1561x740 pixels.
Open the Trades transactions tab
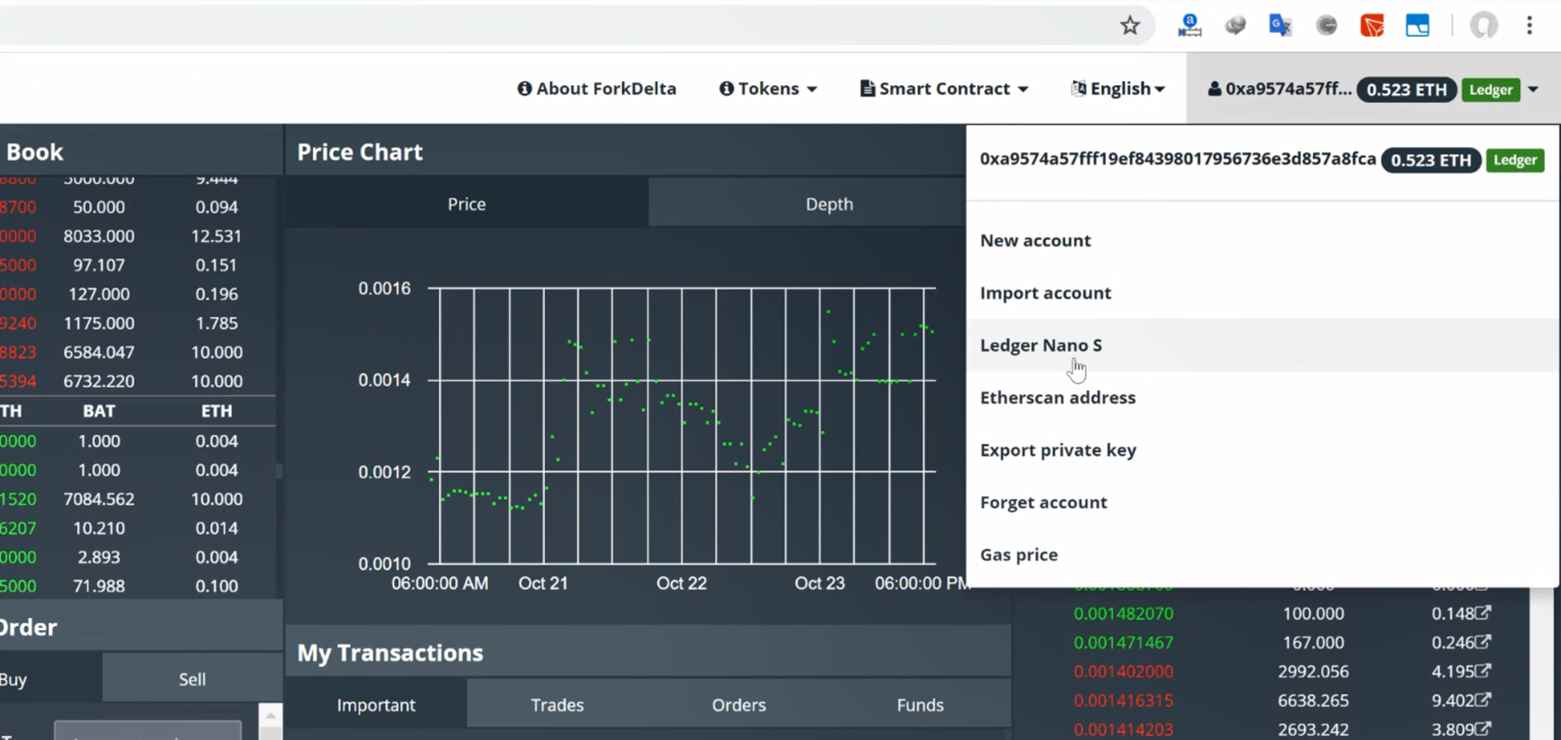click(557, 704)
